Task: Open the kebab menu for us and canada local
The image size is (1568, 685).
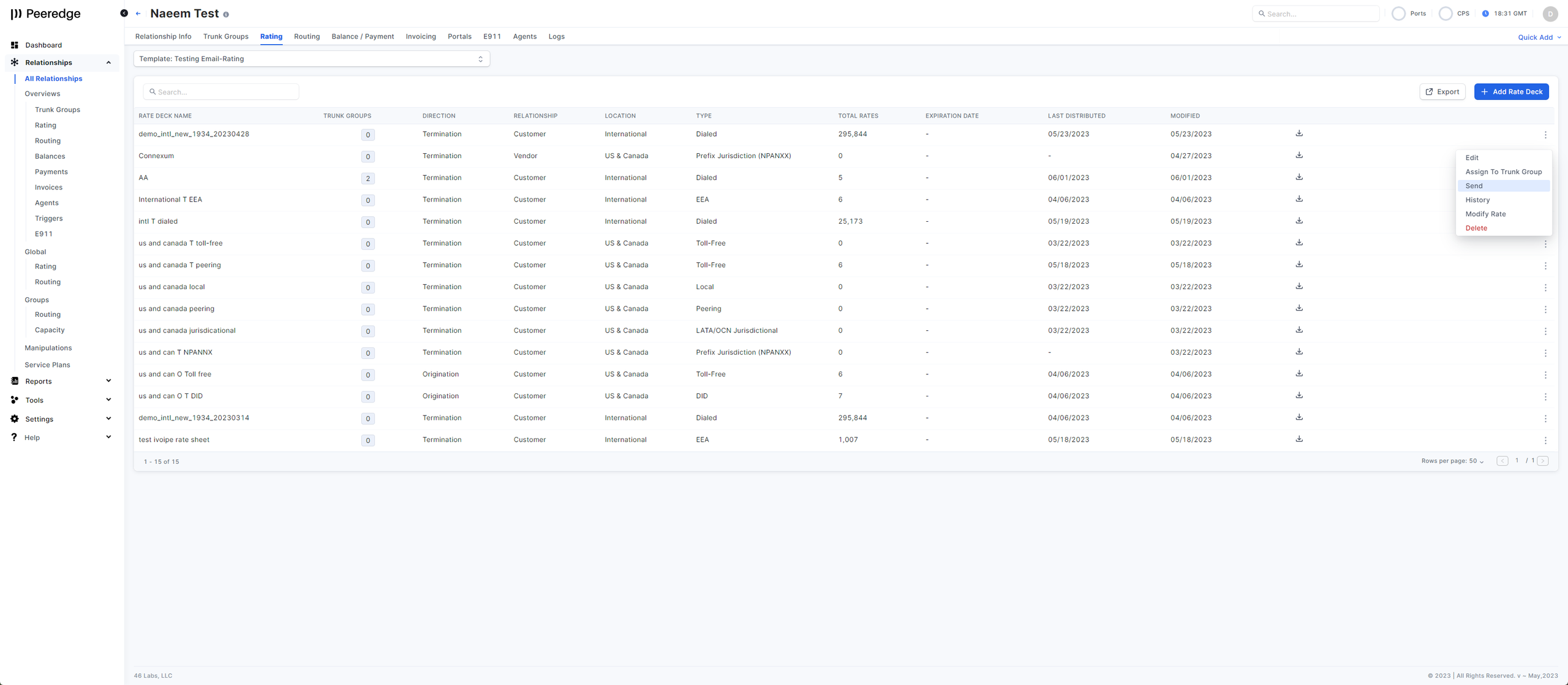Action: (x=1545, y=287)
